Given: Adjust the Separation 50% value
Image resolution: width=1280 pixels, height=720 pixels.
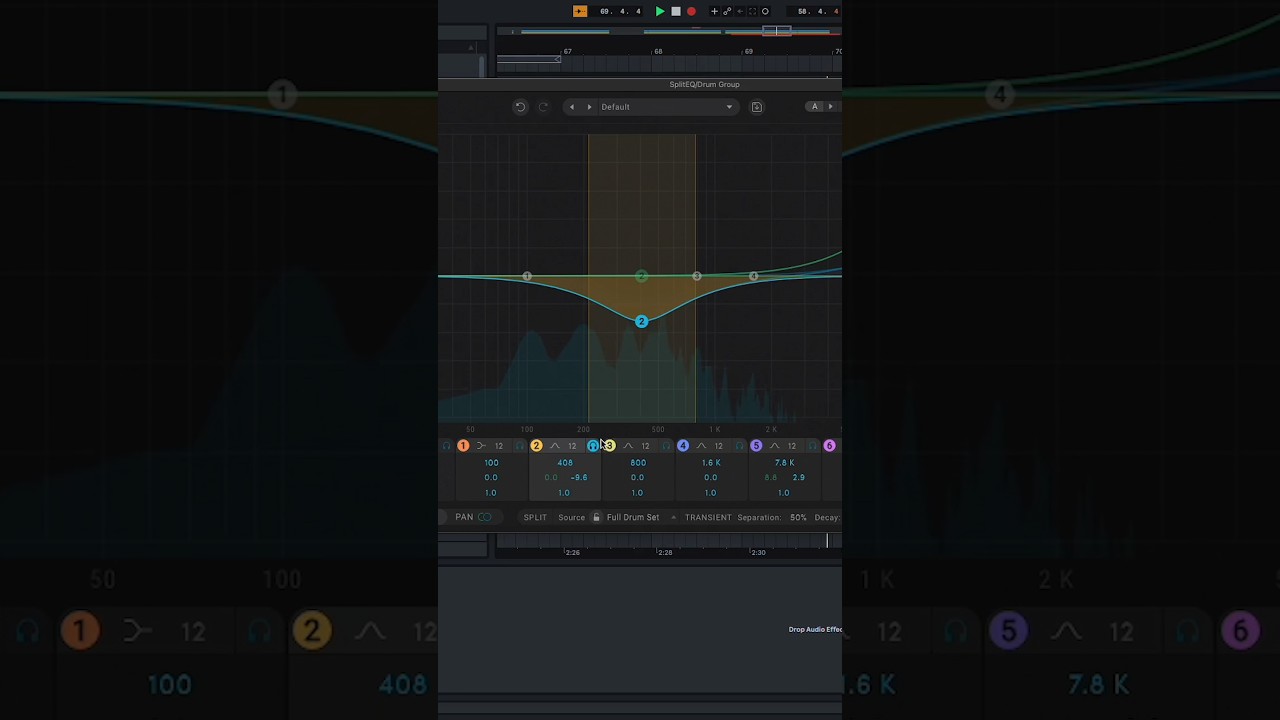Looking at the screenshot, I should pos(798,517).
